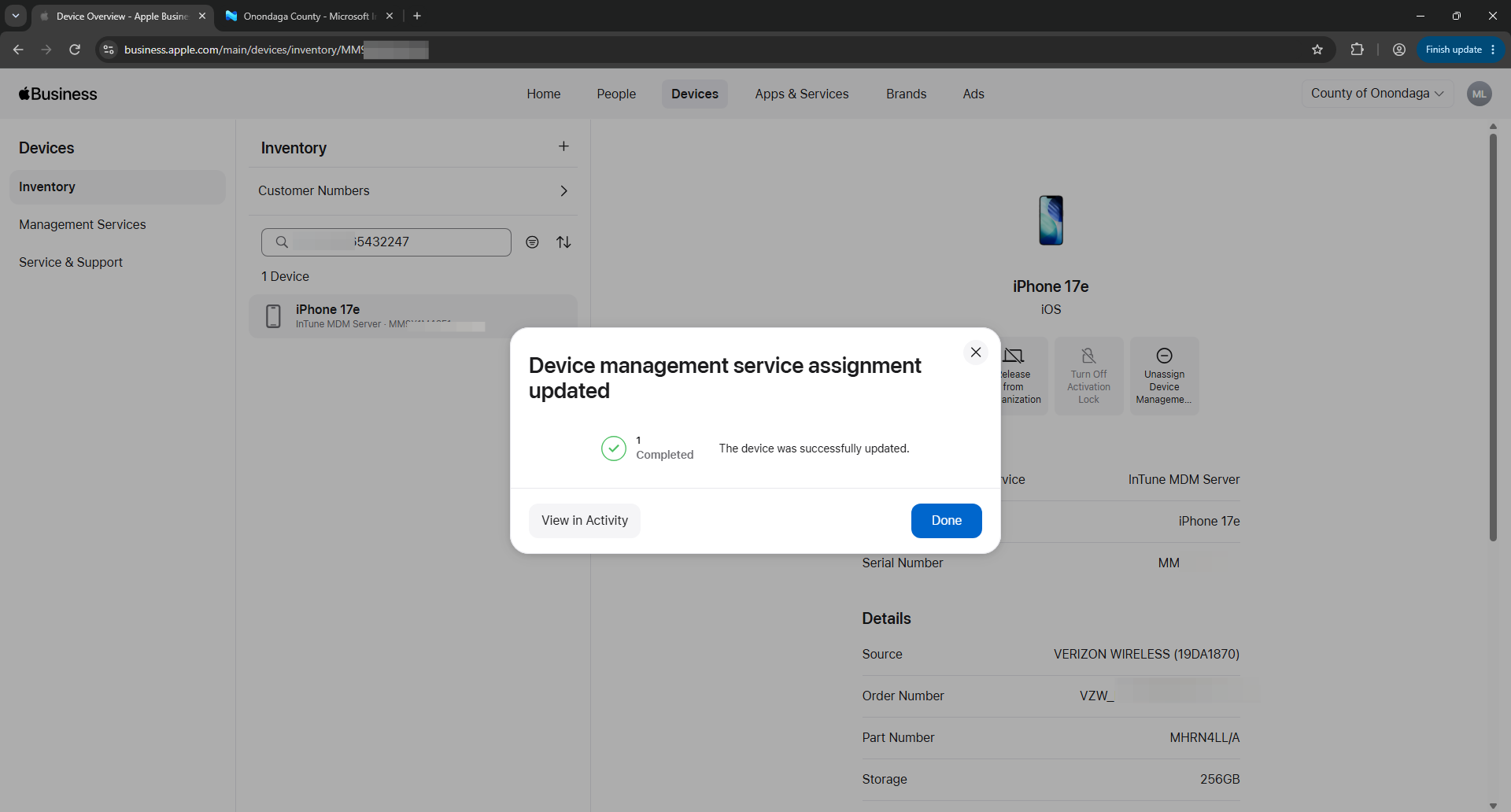Click the 256GB storage value

point(1220,780)
